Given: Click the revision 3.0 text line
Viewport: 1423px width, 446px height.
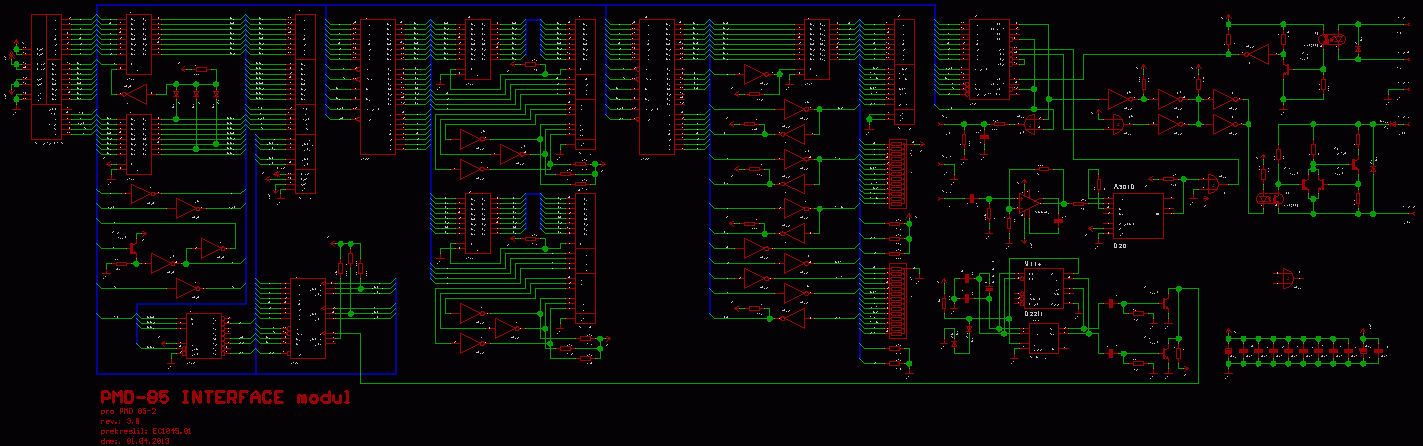Looking at the screenshot, I should [x=122, y=421].
